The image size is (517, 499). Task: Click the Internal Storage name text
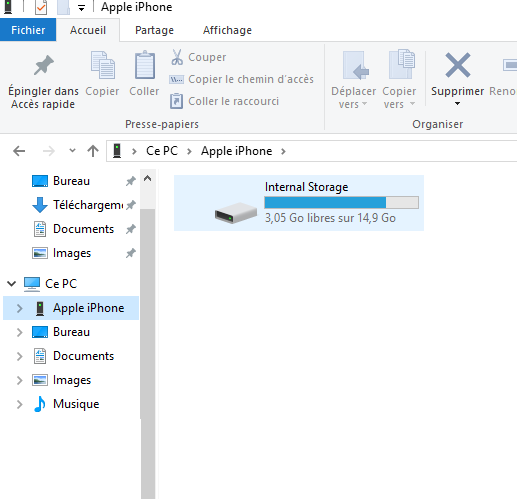click(x=306, y=187)
